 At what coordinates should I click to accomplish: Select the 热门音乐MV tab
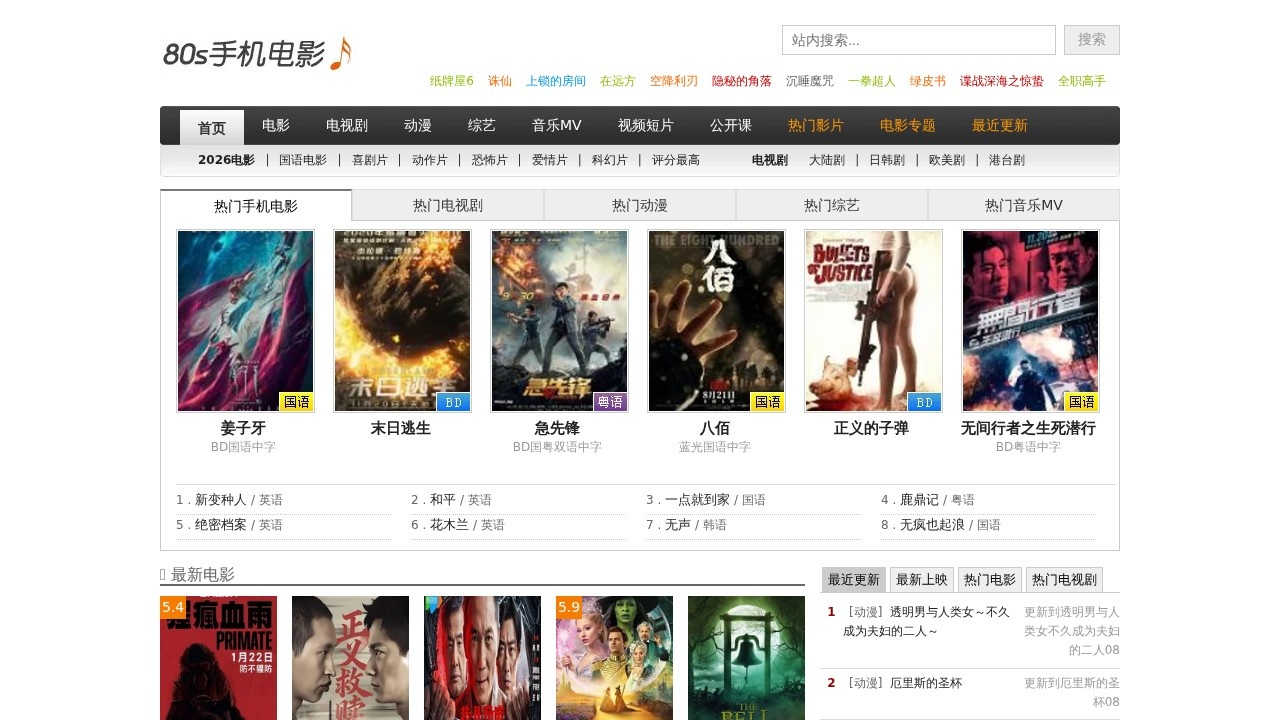(1024, 205)
